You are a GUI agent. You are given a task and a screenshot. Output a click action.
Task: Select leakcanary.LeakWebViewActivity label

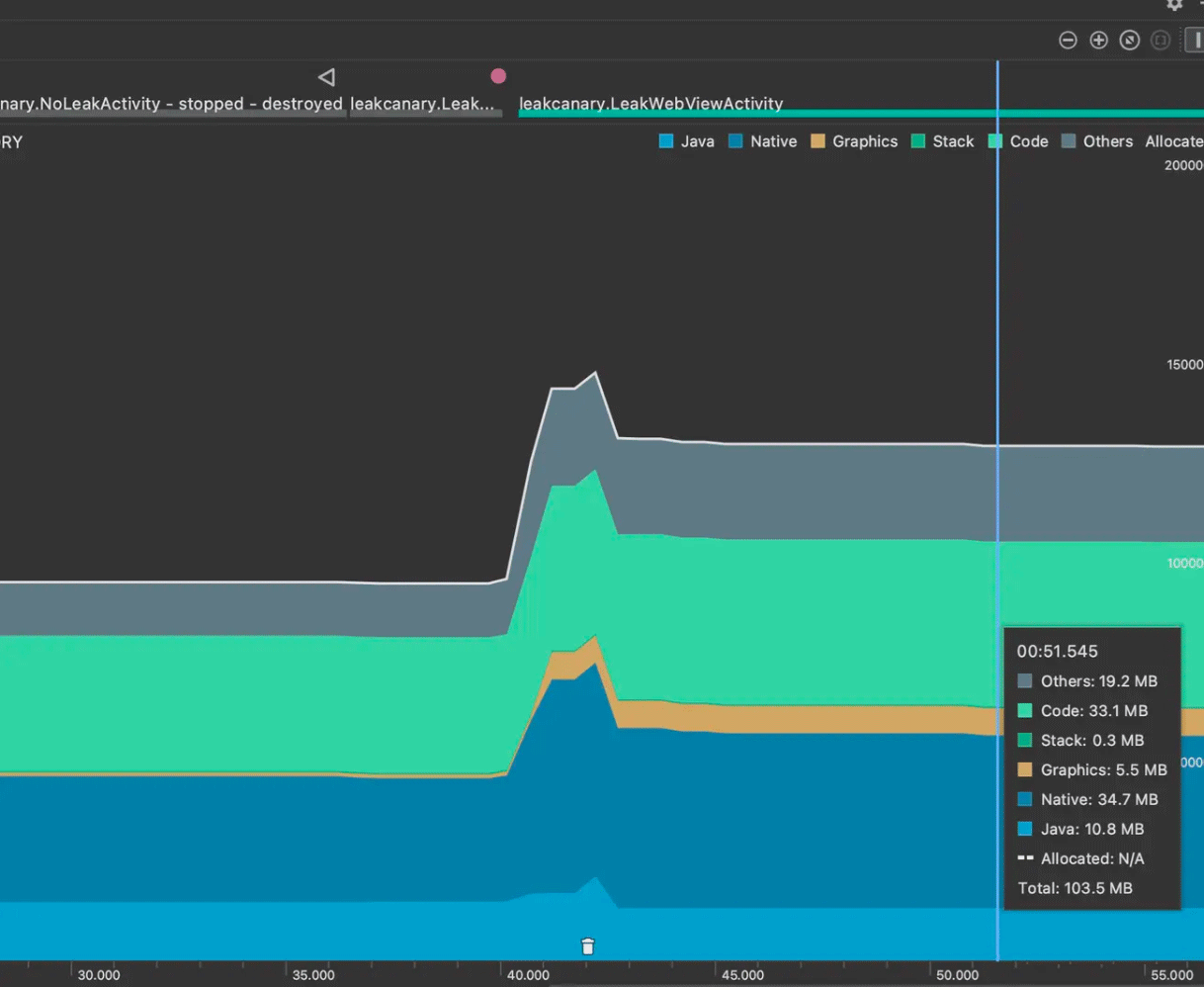[x=650, y=104]
